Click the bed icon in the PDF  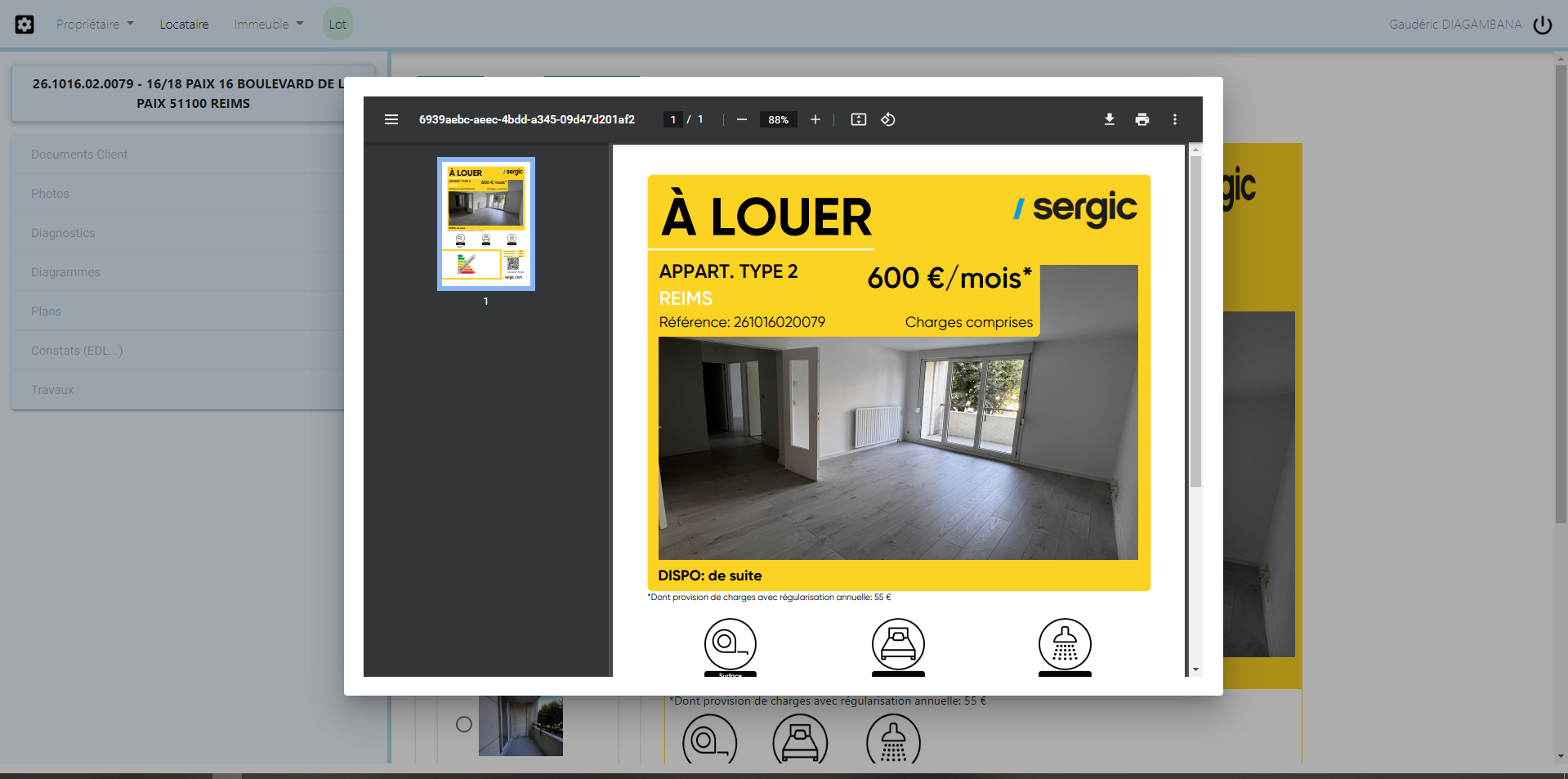(x=898, y=645)
